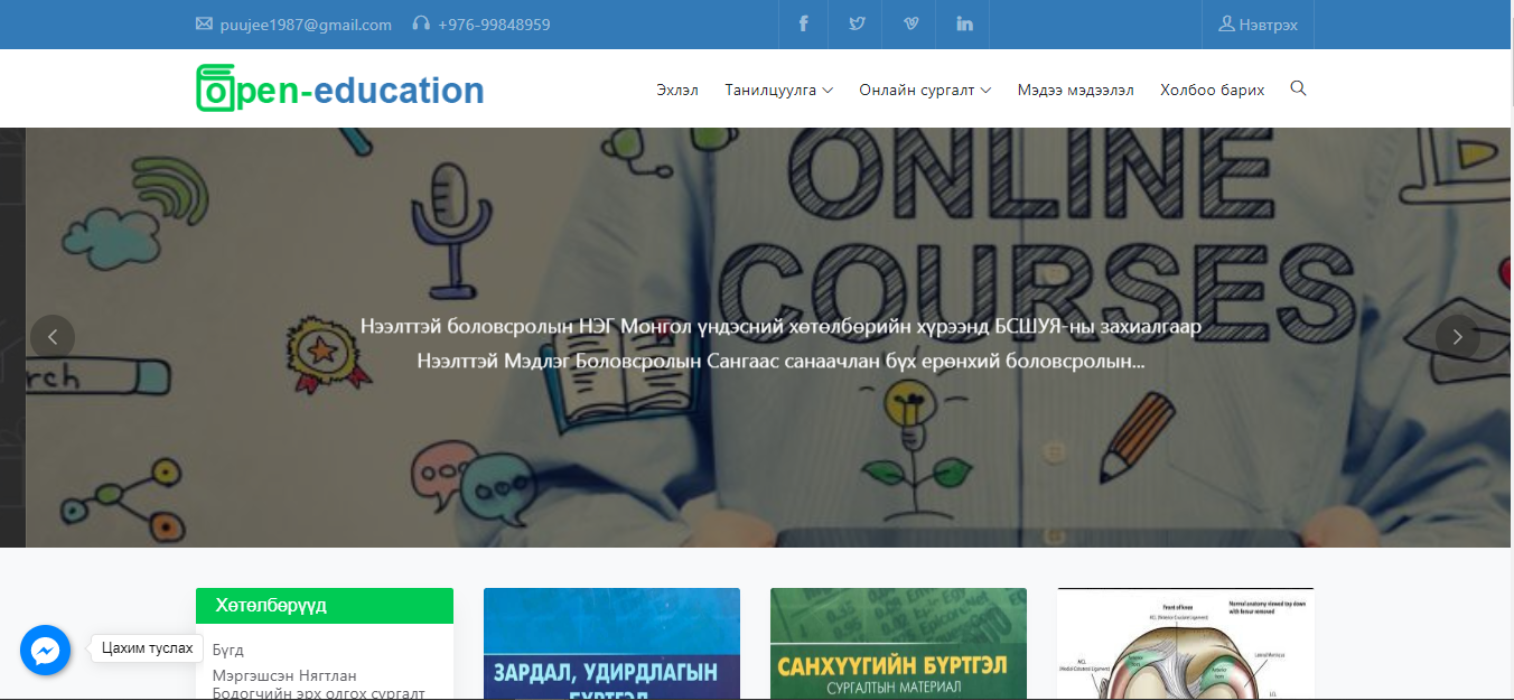Click the Хөтөлбөрүүд green header
This screenshot has width=1514, height=700.
tap(325, 606)
